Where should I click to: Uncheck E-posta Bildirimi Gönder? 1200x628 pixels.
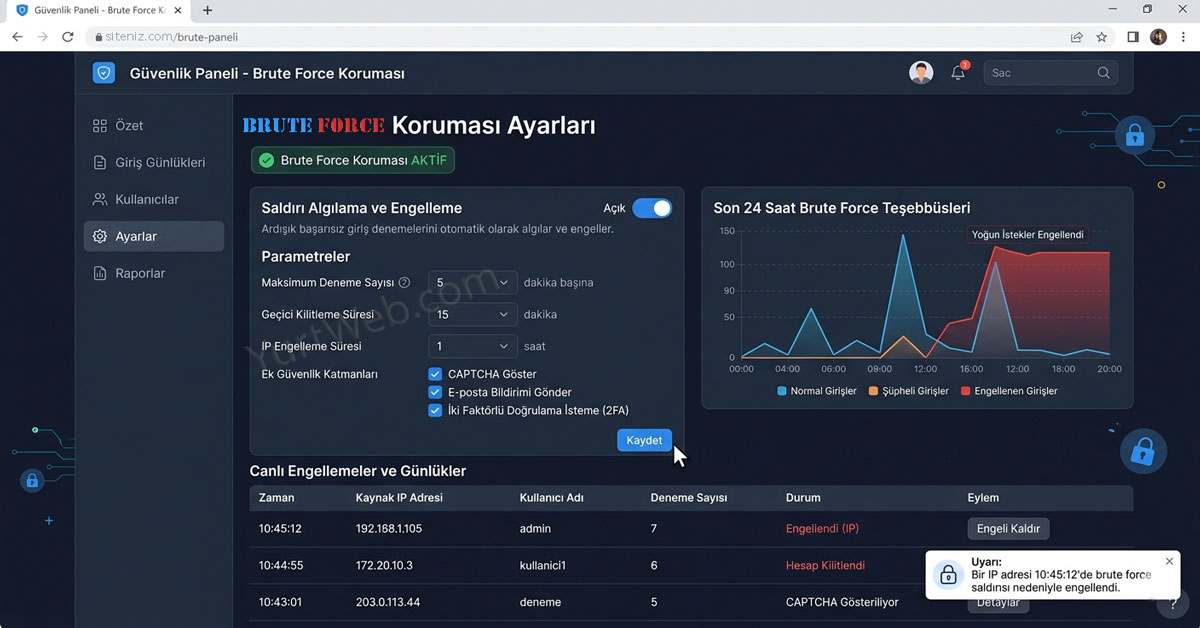[x=435, y=392]
